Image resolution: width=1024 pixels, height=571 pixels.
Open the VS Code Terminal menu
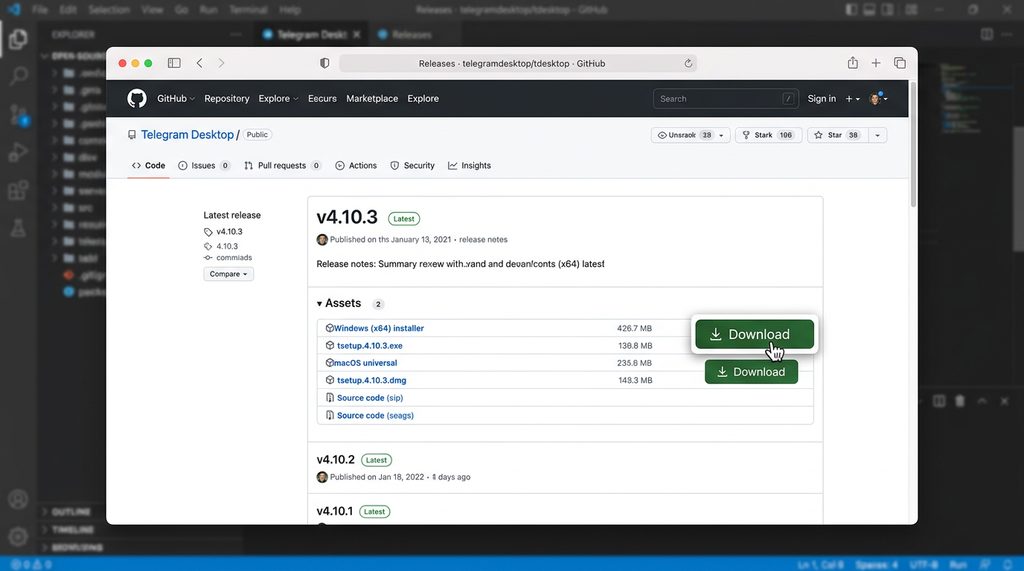pyautogui.click(x=248, y=10)
